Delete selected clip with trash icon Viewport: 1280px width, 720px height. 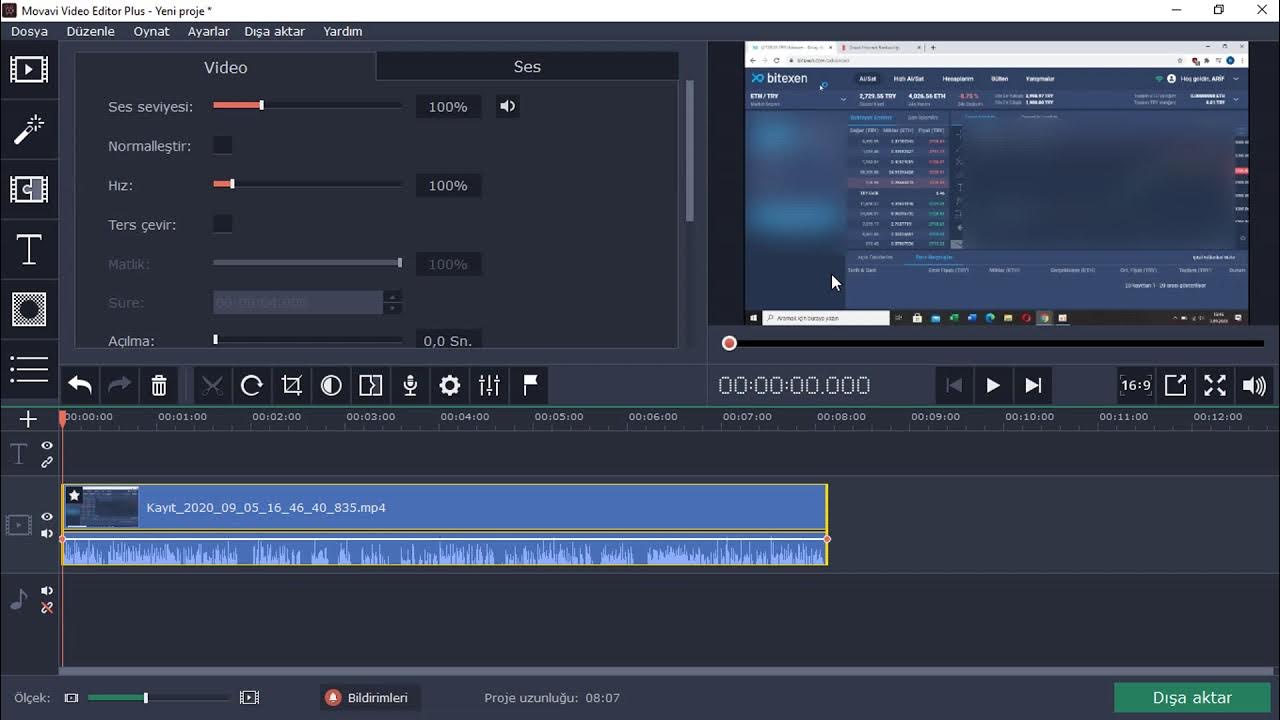coord(159,385)
